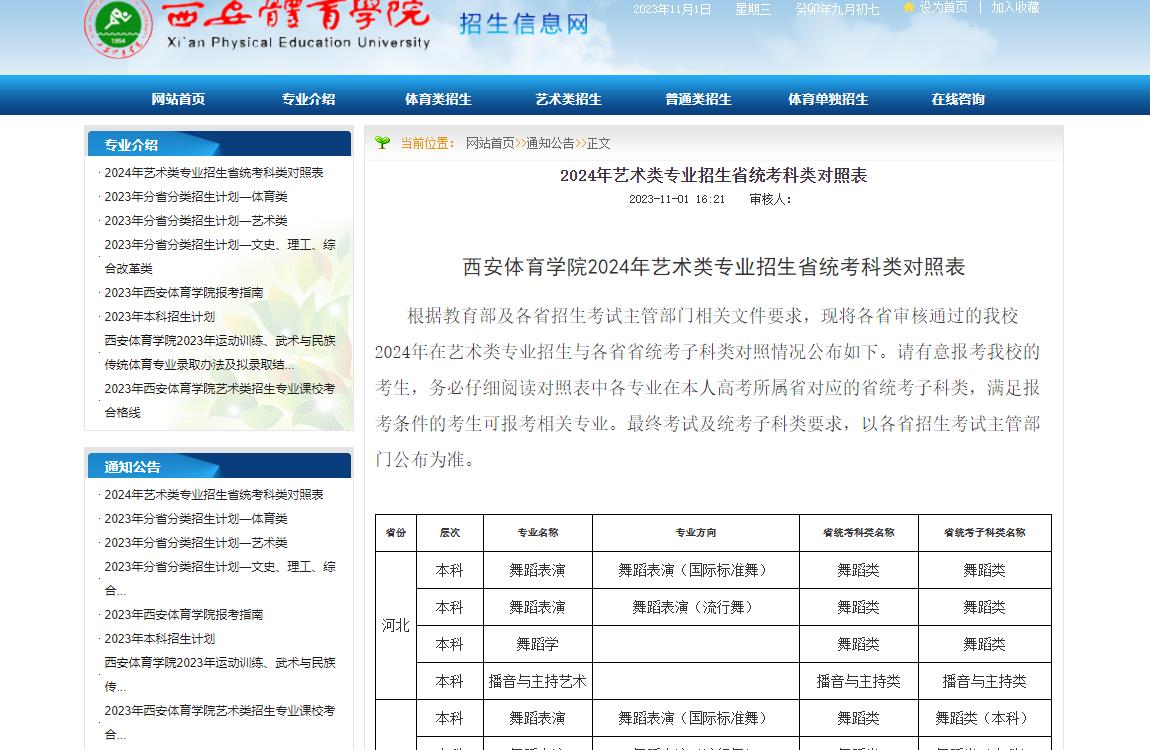
Task: Open 2024年艺术类专业招生省统考科类对照表 in 专业介绍 panel
Action: click(x=213, y=172)
